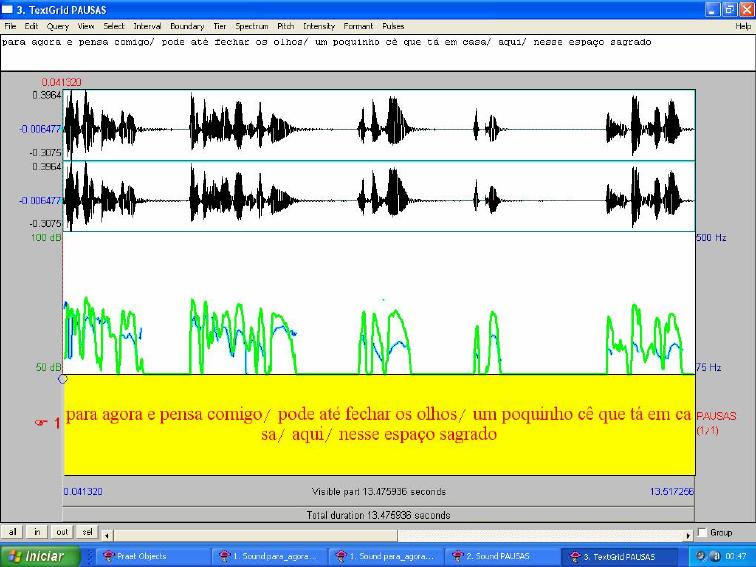Click the 'sel' zoom button

[87, 532]
